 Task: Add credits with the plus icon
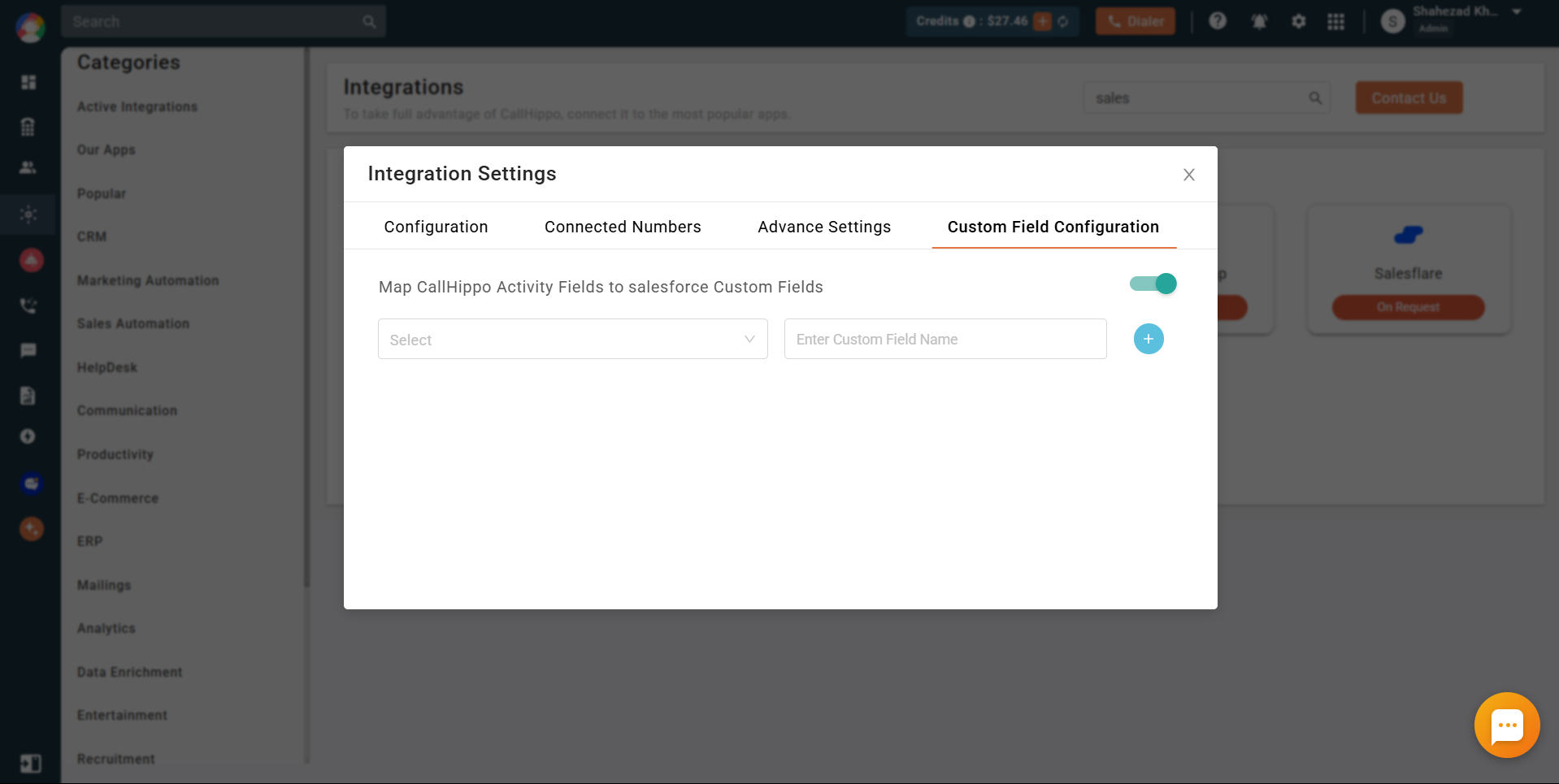click(1042, 21)
